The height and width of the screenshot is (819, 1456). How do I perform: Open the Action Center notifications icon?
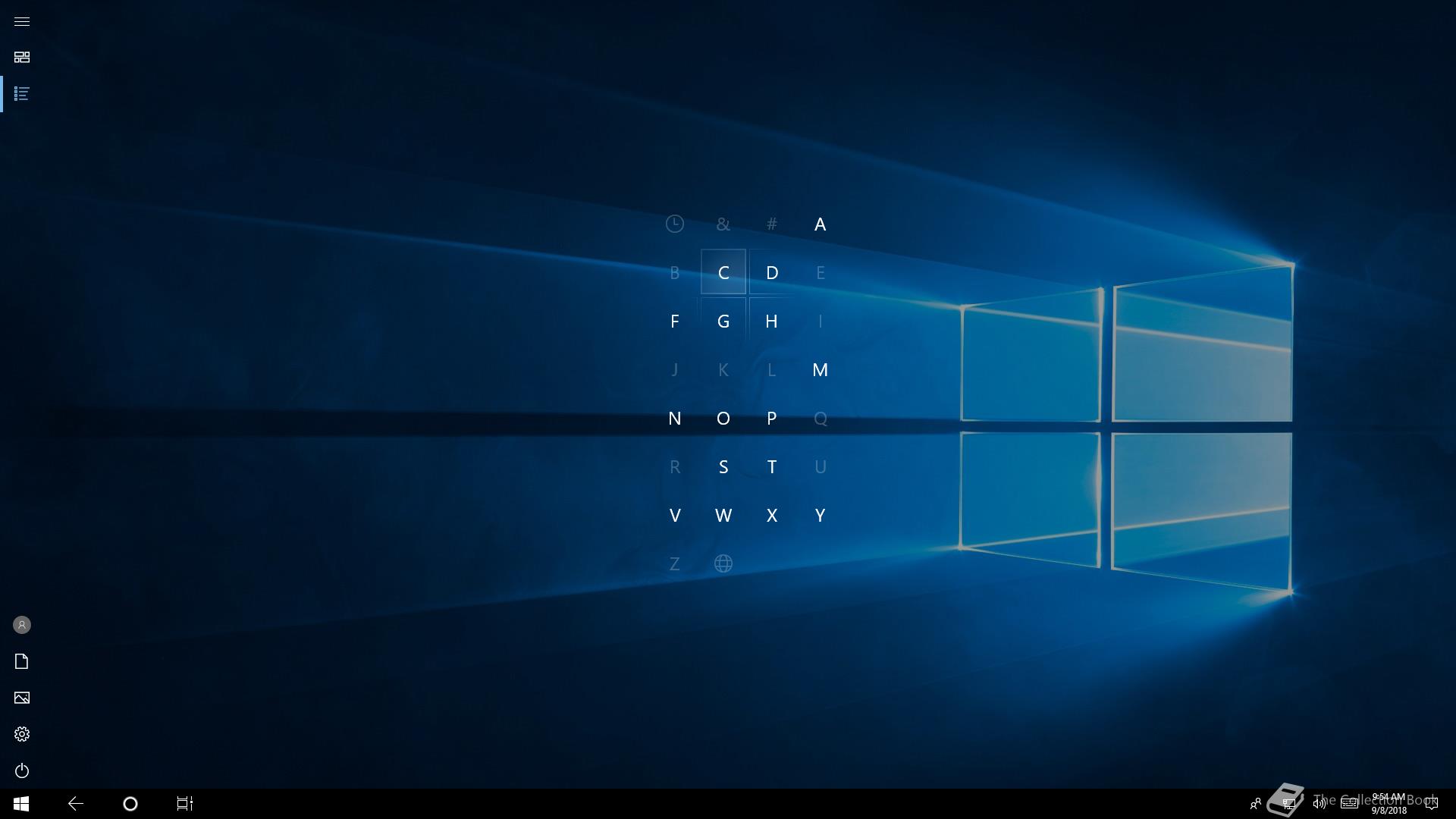1431,804
